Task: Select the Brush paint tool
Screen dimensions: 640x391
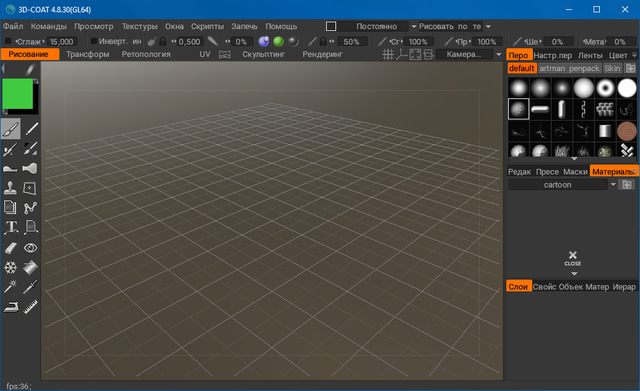Action: coord(11,129)
